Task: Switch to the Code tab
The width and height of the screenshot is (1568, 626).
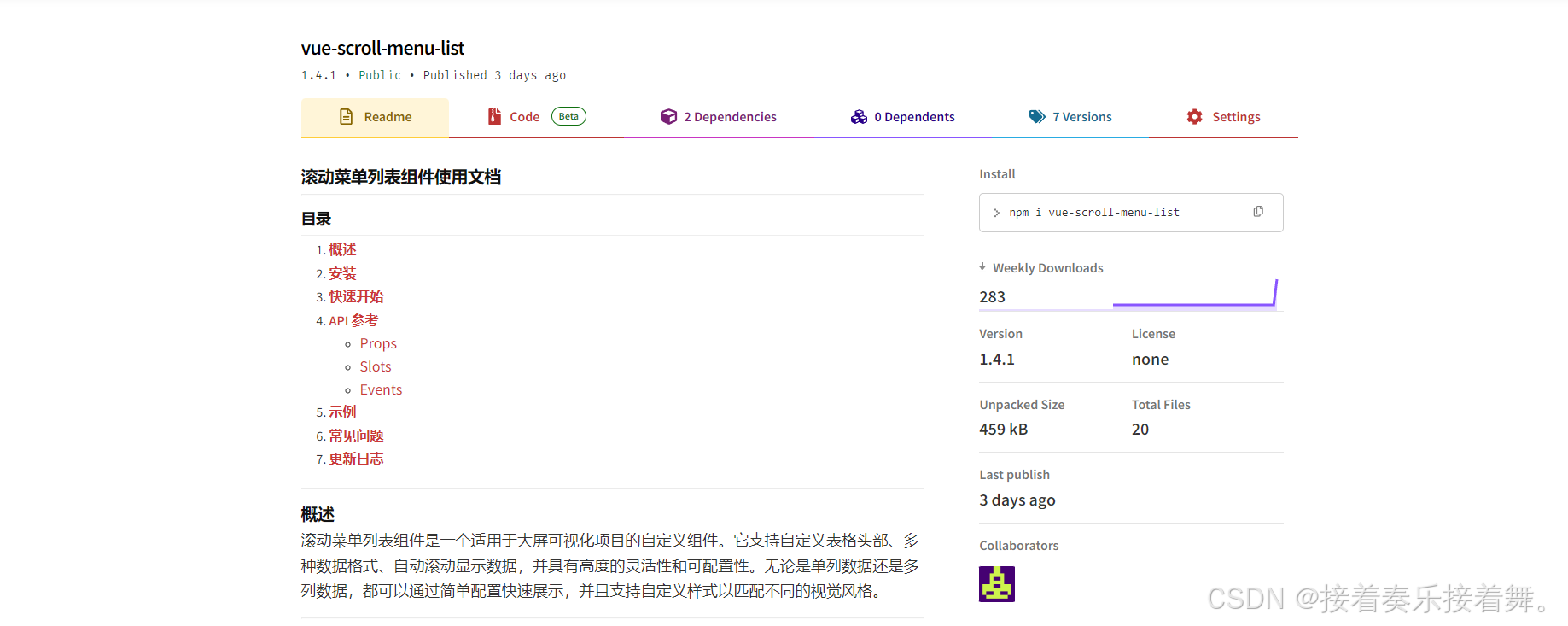Action: [x=536, y=117]
